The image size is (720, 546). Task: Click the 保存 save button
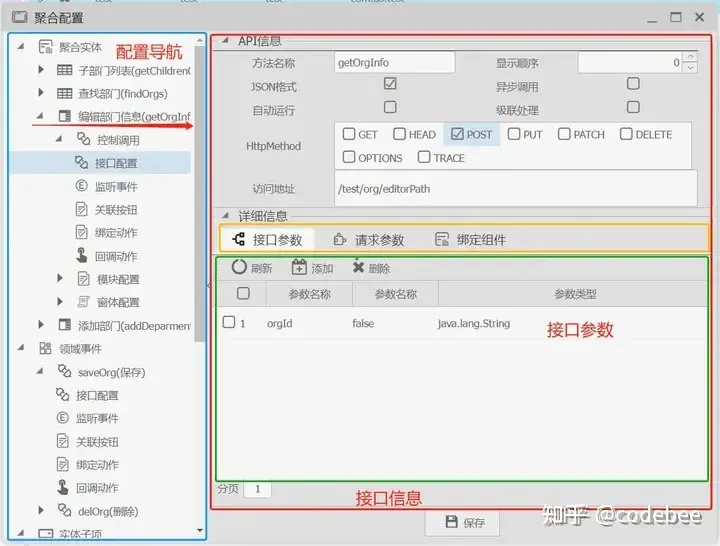(x=462, y=522)
